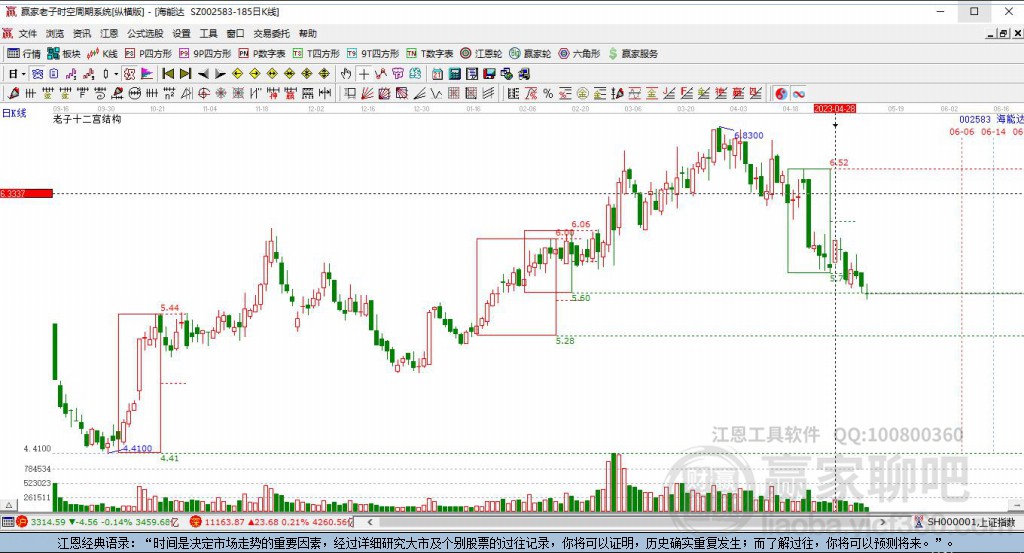Restore the inner document window
This screenshot has width=1024, height=553.
(x=1003, y=34)
